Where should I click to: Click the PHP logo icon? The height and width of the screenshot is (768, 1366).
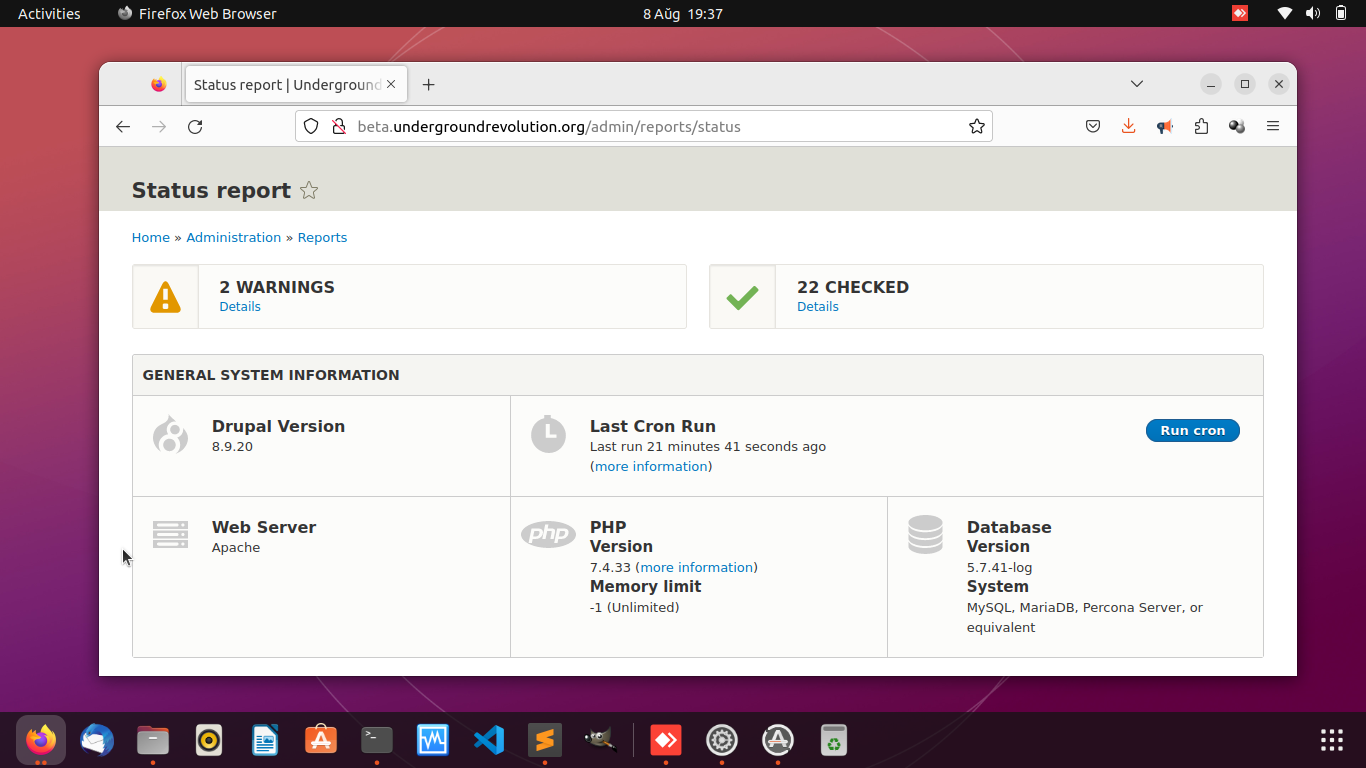coord(548,534)
